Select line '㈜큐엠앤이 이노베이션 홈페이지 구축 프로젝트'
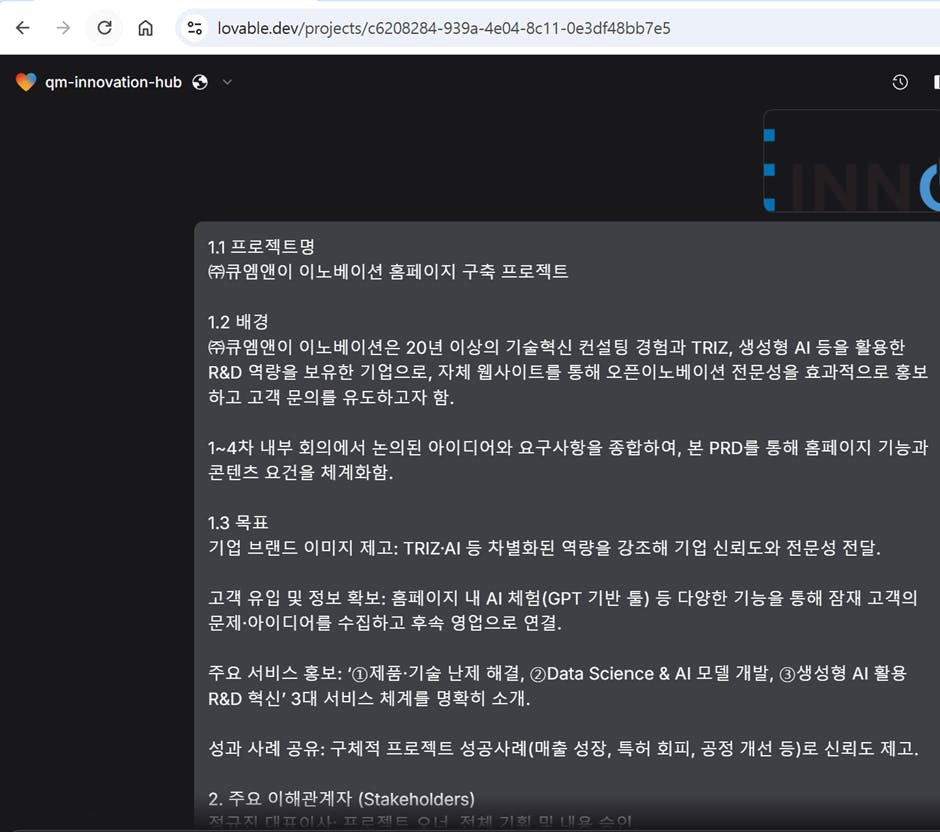The width and height of the screenshot is (940, 832). [x=388, y=272]
